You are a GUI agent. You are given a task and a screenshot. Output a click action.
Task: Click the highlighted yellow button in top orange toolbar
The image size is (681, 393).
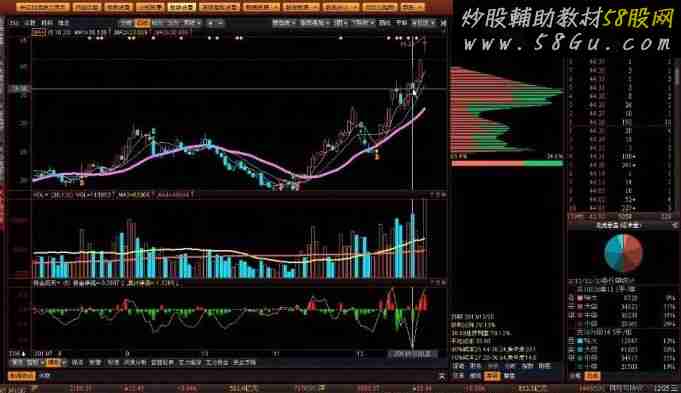182,7
